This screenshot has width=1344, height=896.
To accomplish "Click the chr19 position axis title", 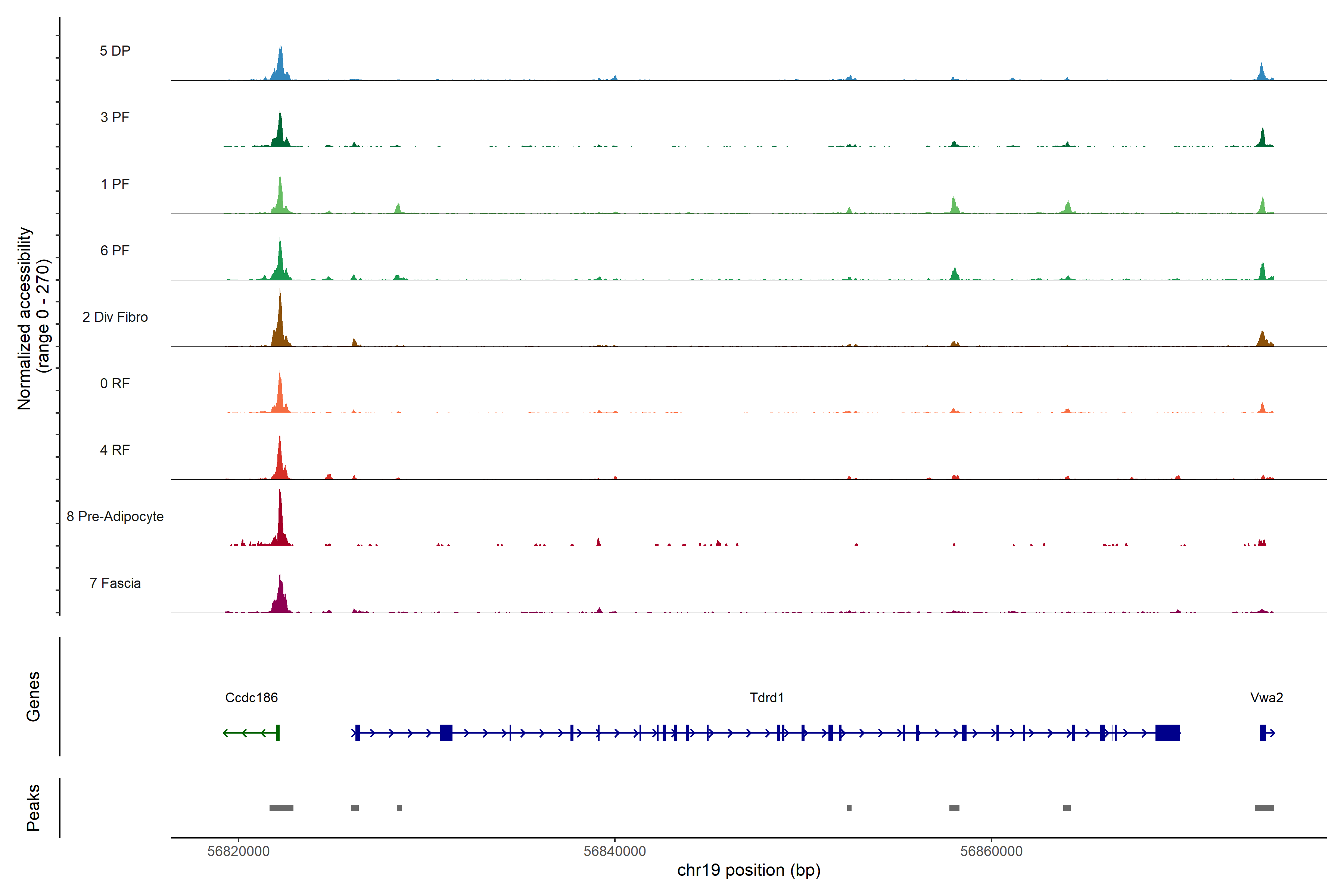I will [749, 870].
